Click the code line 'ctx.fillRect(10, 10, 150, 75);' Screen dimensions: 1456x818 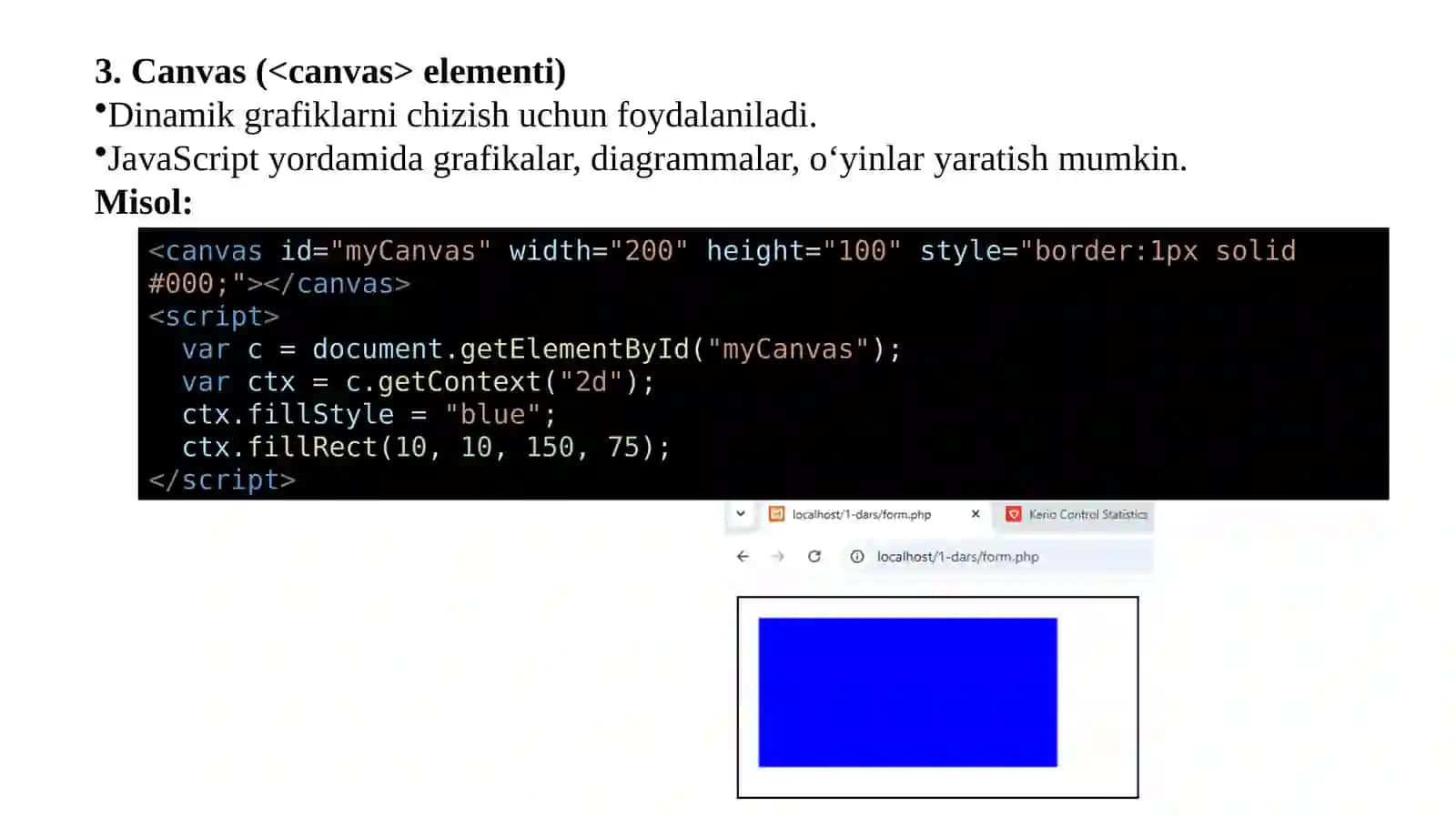click(426, 448)
